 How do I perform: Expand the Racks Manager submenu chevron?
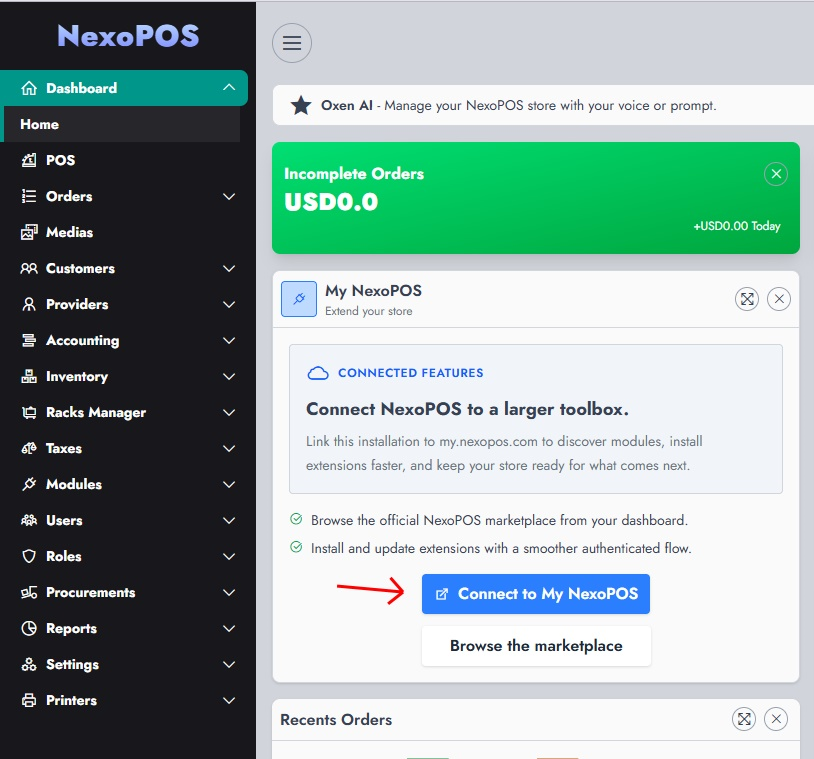229,412
